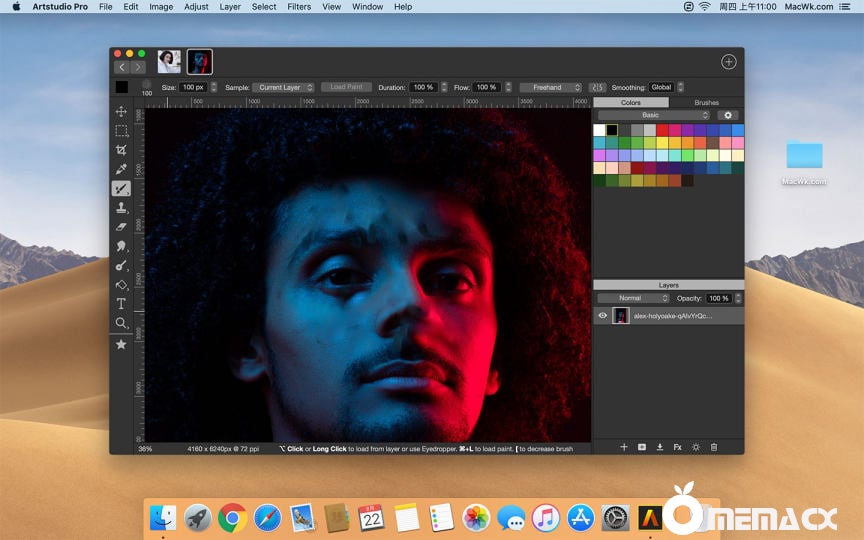Select the highlighted wet paint brush tool
Screen dimensions: 864x540
(121, 188)
